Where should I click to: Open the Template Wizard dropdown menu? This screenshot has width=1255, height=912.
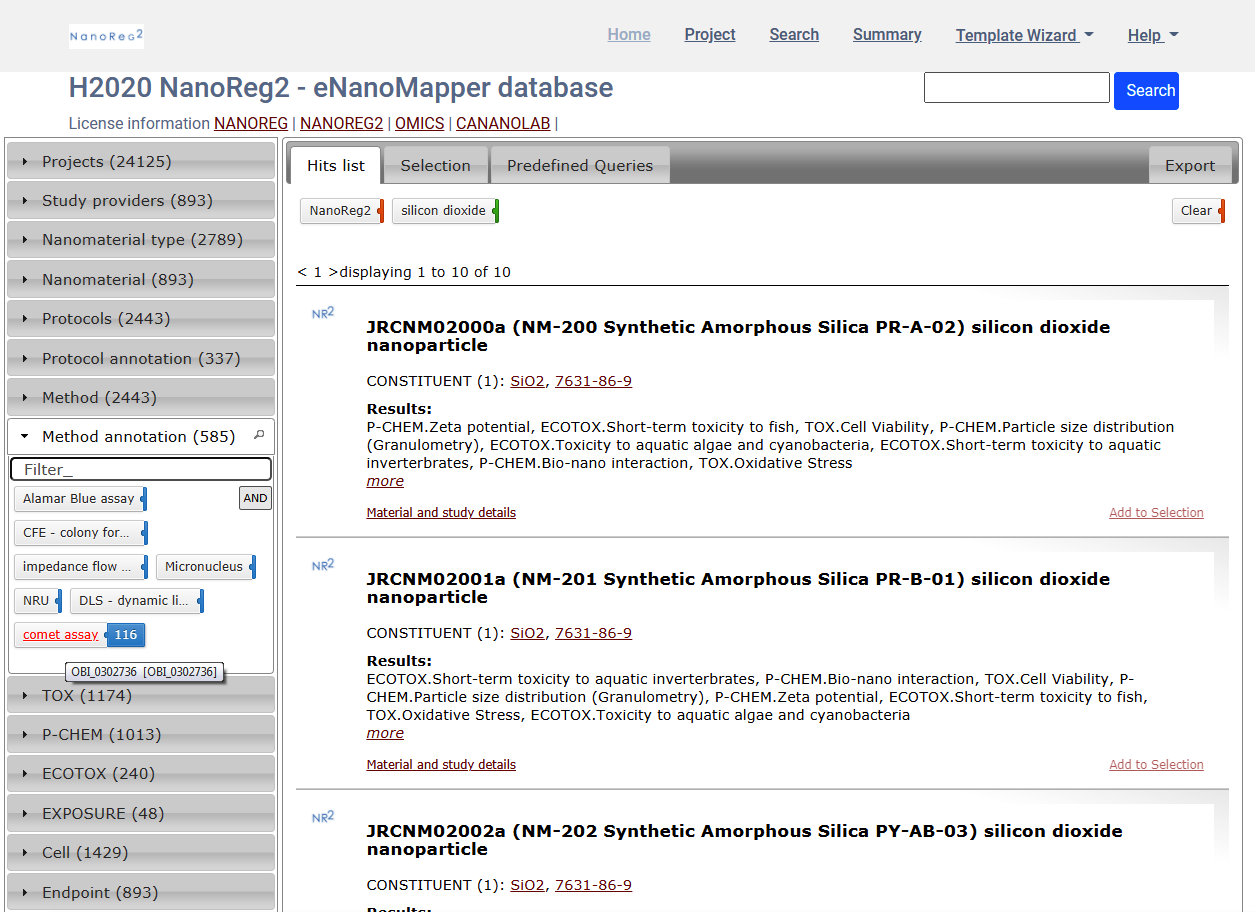point(1024,35)
